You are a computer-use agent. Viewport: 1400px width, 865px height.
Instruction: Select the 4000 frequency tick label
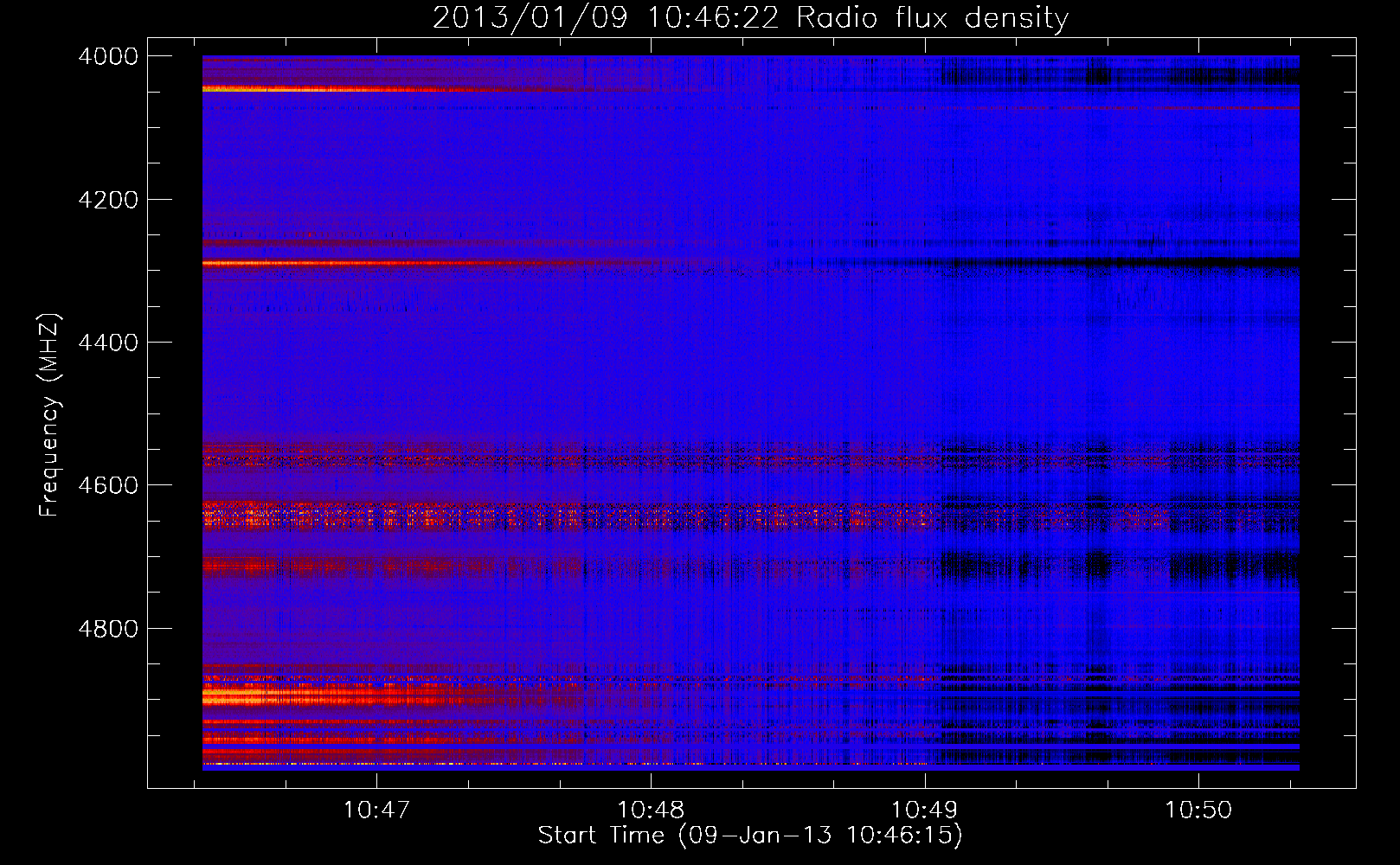pyautogui.click(x=108, y=56)
